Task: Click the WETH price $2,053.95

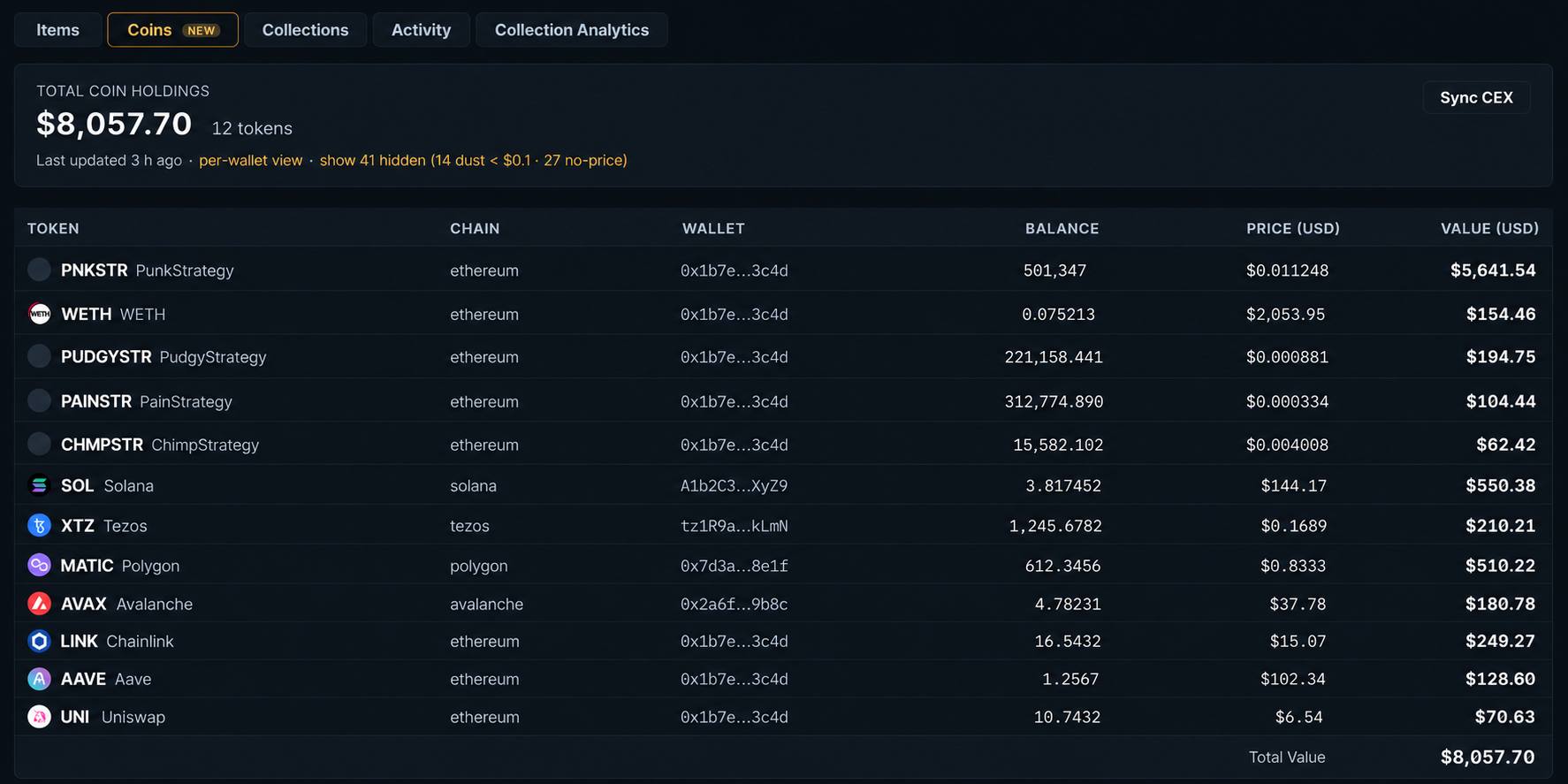Action: pyautogui.click(x=1285, y=314)
